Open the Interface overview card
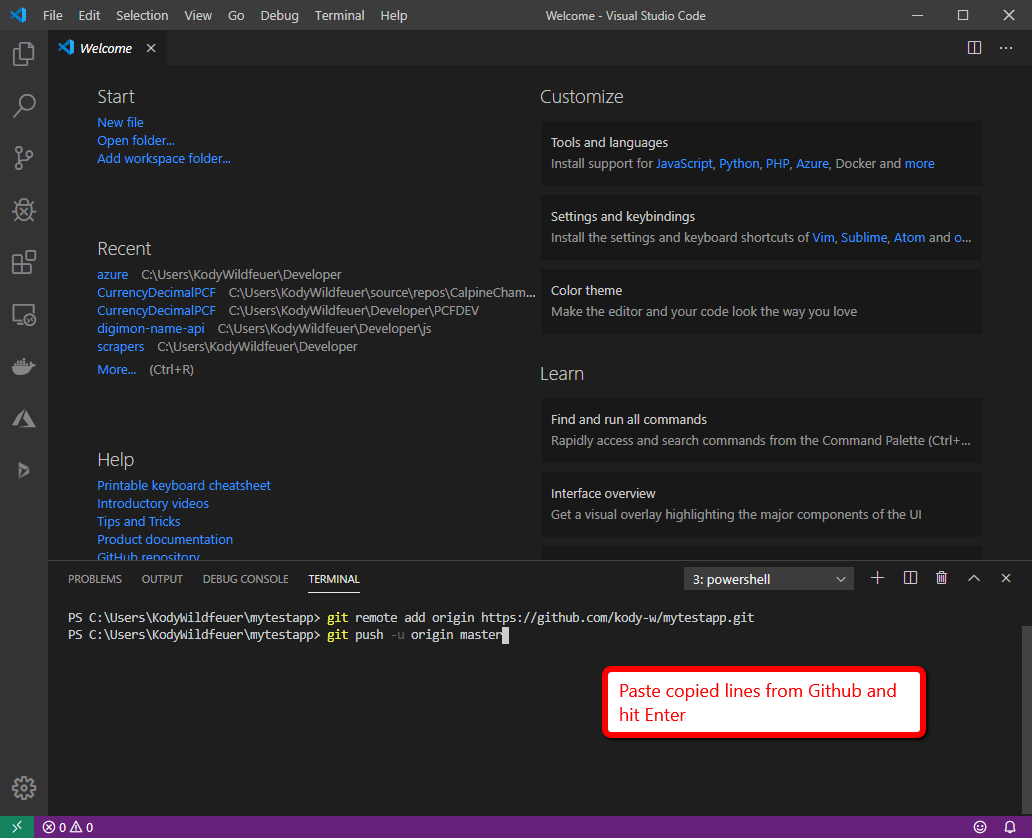This screenshot has width=1032, height=838. pyautogui.click(x=761, y=504)
